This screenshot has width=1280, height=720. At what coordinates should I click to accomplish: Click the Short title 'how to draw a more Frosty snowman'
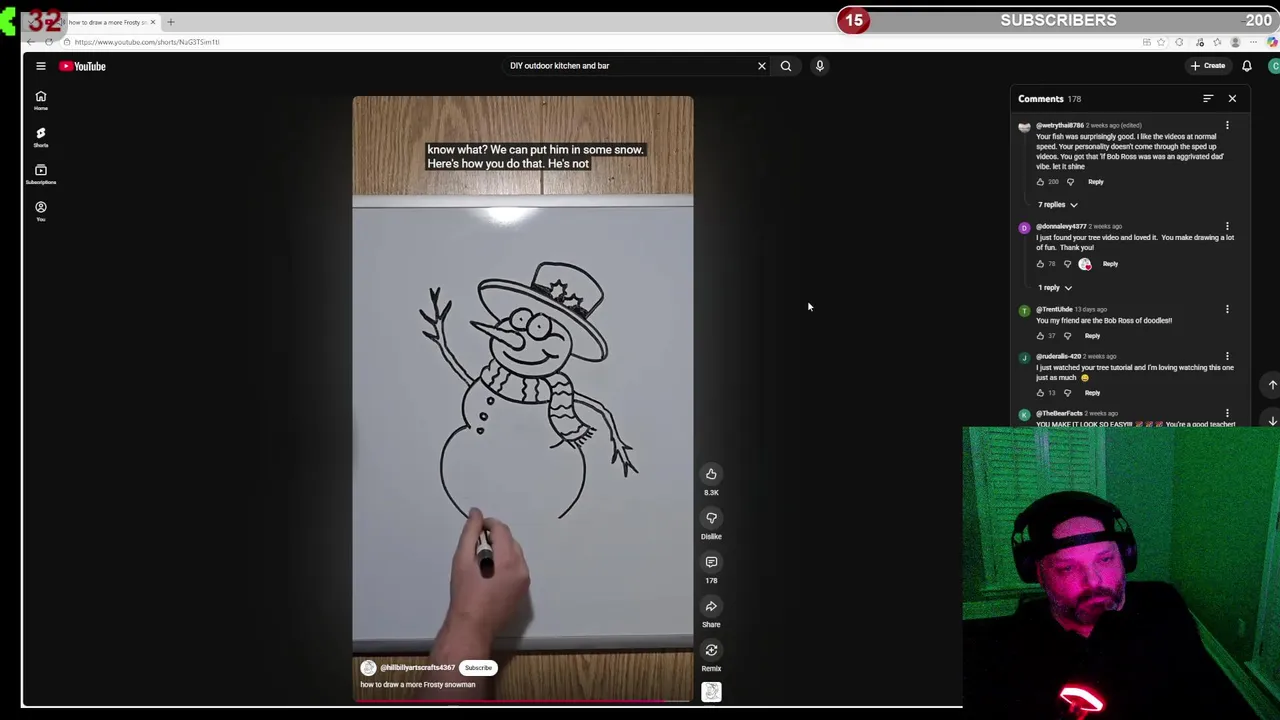[418, 685]
